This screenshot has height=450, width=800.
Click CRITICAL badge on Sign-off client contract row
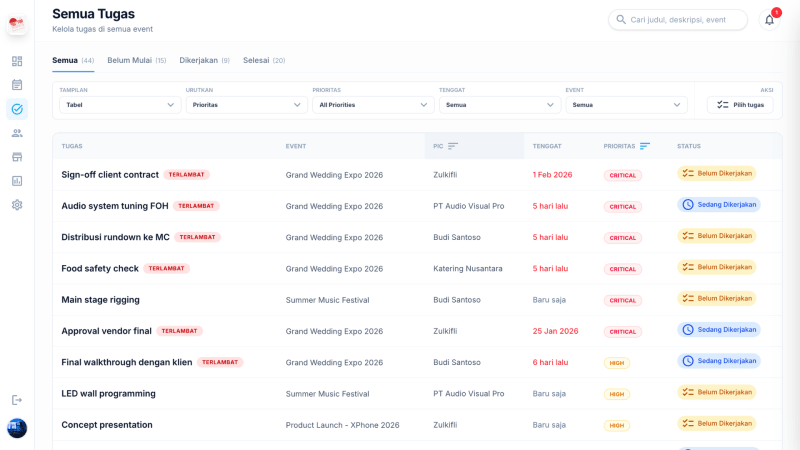point(622,175)
